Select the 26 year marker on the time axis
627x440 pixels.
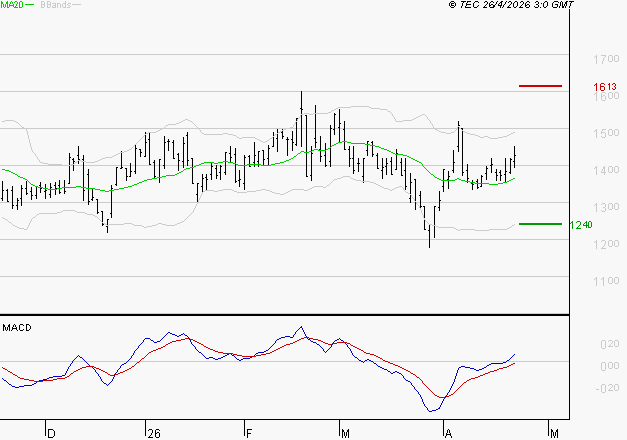pyautogui.click(x=153, y=433)
